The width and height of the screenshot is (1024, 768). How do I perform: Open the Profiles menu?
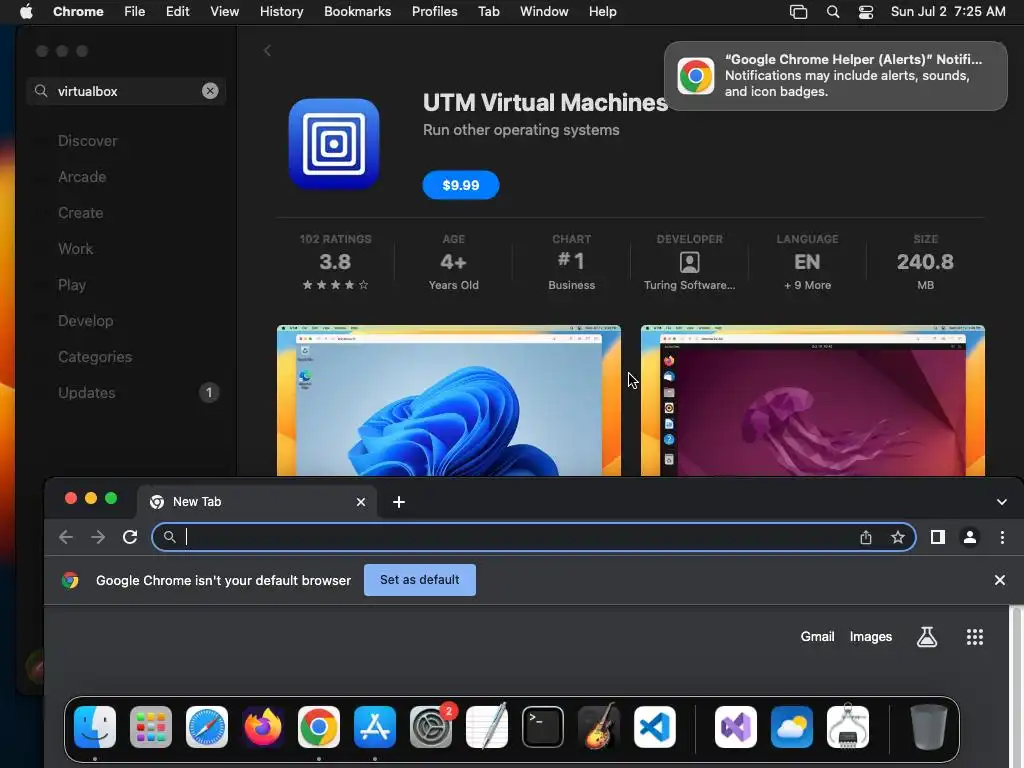[434, 11]
